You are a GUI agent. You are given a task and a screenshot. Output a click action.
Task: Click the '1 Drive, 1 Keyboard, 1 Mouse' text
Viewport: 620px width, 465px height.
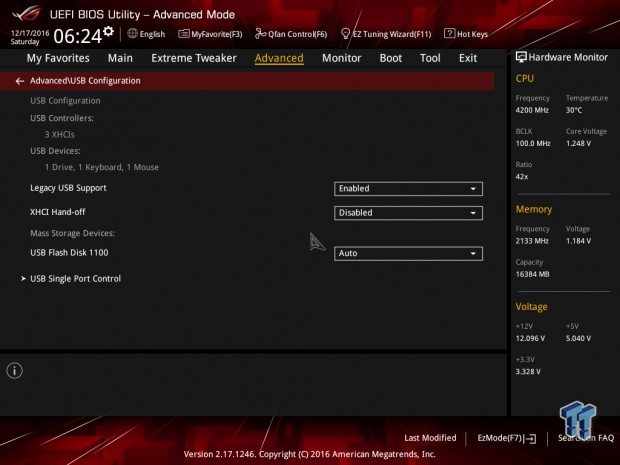(x=102, y=167)
